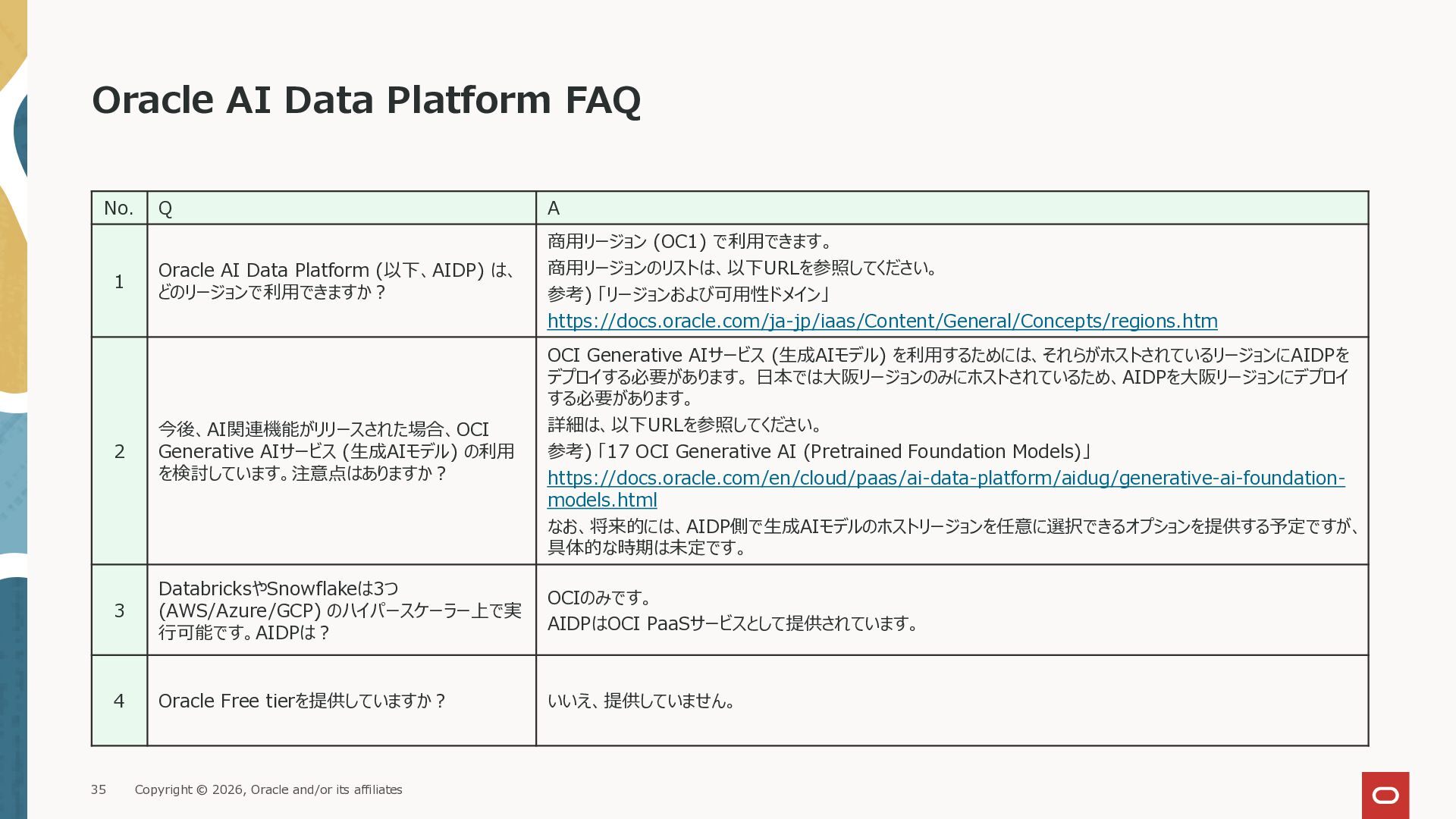Click the Copyright 2026 Oracle footer text

[268, 790]
